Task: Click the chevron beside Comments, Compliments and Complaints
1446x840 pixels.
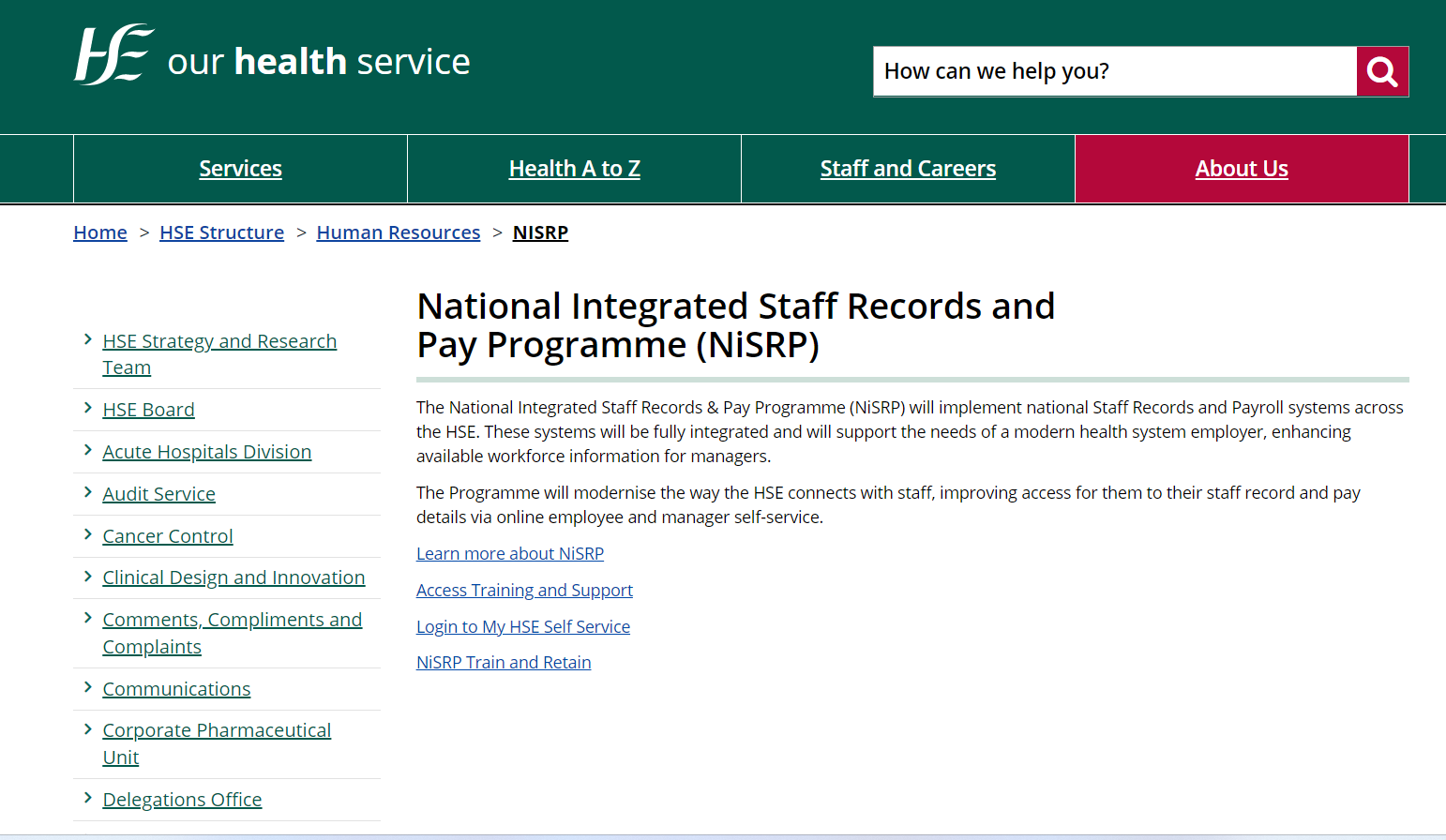Action: point(87,618)
